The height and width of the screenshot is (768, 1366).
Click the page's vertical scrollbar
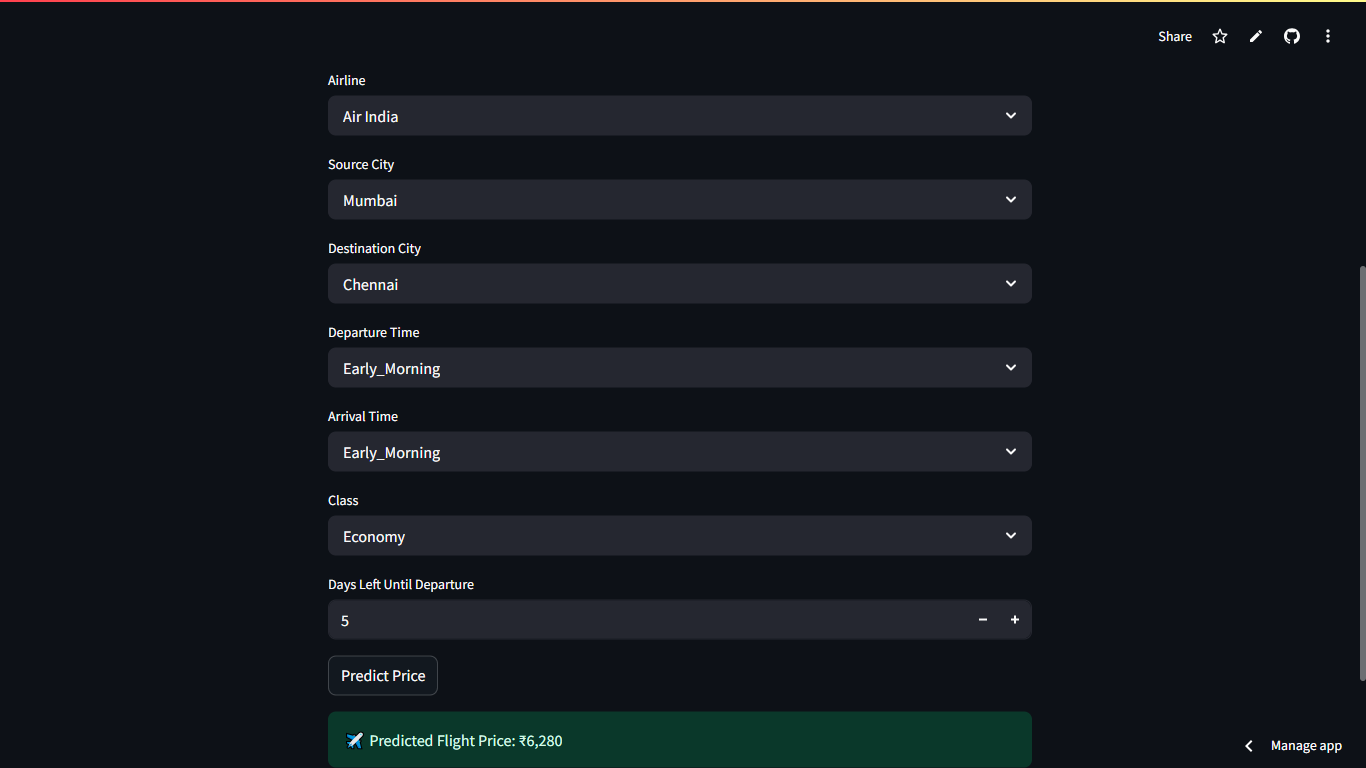point(1361,472)
